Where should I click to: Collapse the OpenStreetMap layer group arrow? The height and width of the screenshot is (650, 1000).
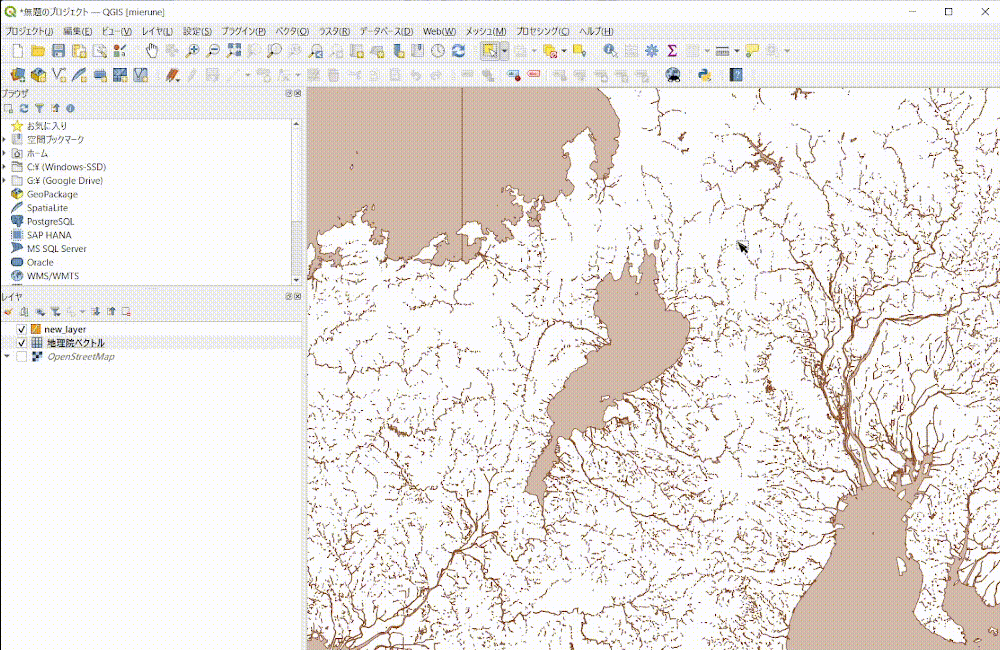click(x=7, y=357)
